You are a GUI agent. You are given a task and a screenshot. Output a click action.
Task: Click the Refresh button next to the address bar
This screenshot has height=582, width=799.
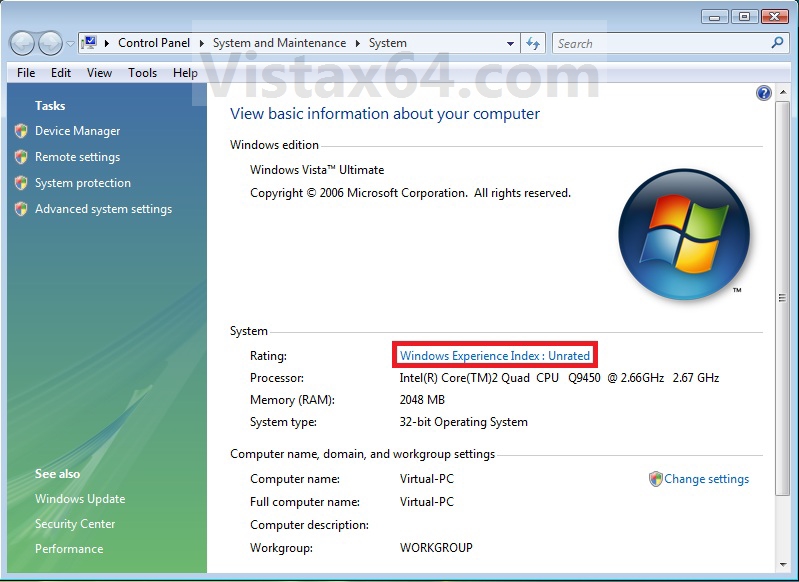[533, 43]
